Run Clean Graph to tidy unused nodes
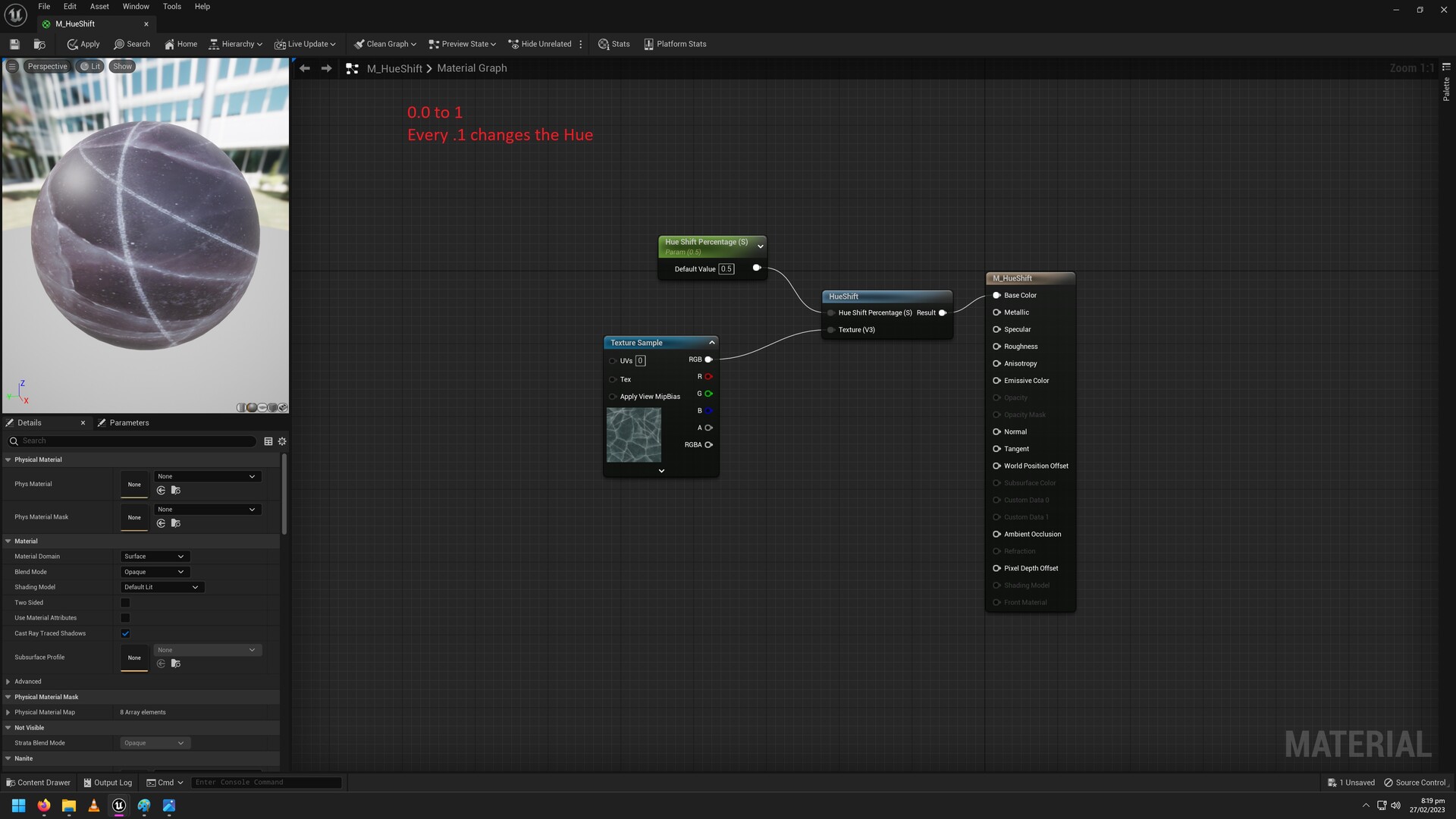 tap(383, 44)
